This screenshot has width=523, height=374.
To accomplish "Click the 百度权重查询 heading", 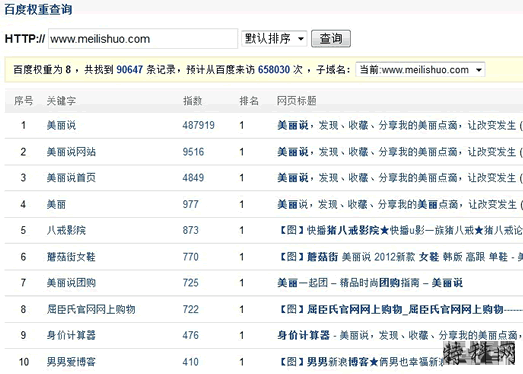I will coord(38,9).
